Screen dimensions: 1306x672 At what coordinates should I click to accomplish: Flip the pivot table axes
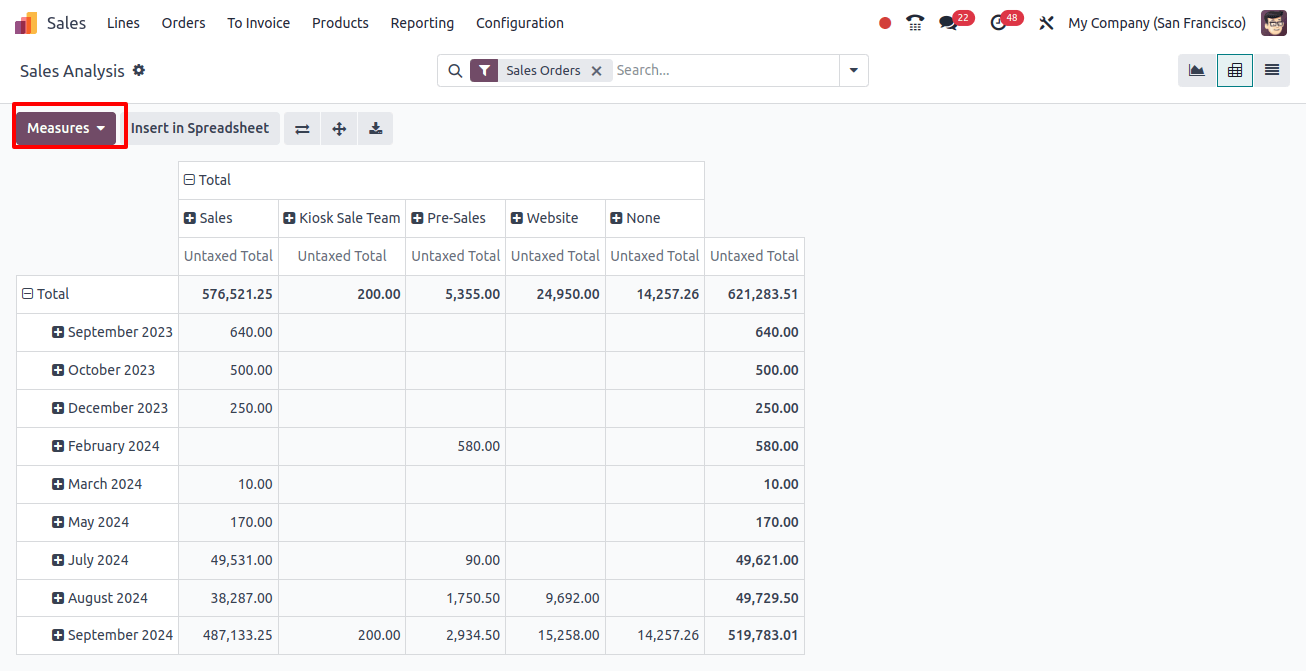(302, 128)
